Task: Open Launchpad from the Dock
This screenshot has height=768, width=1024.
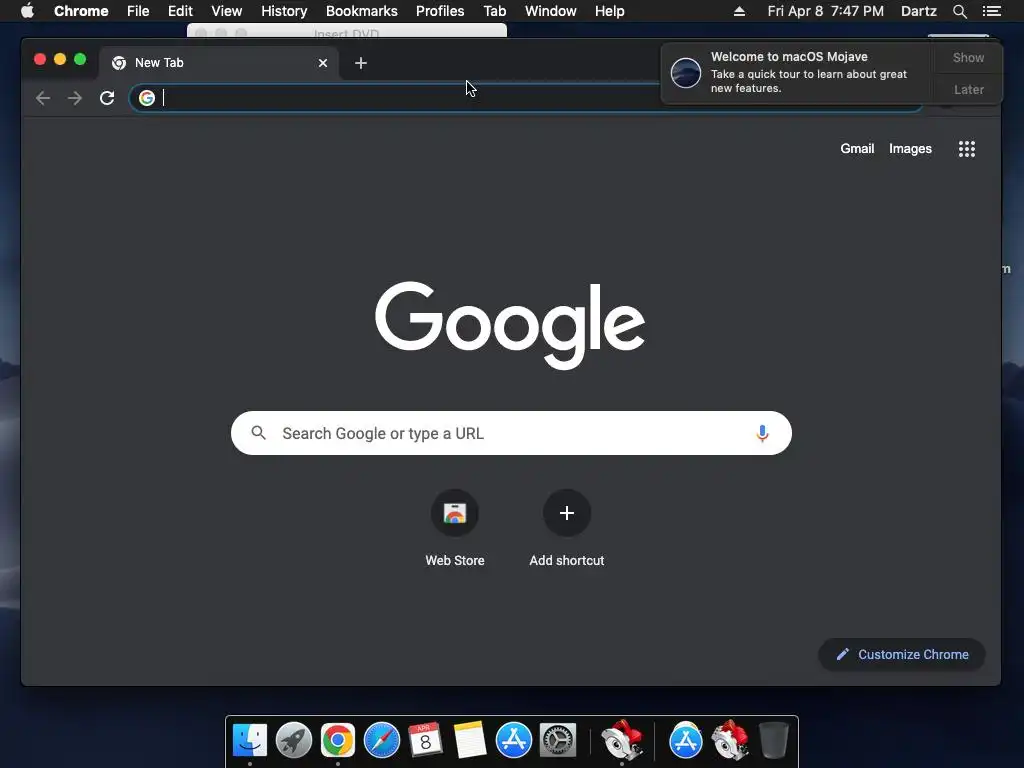Action: 293,741
